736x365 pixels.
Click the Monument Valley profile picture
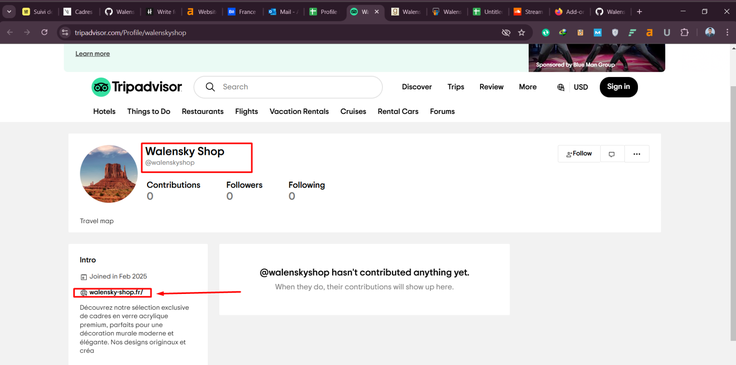[109, 174]
